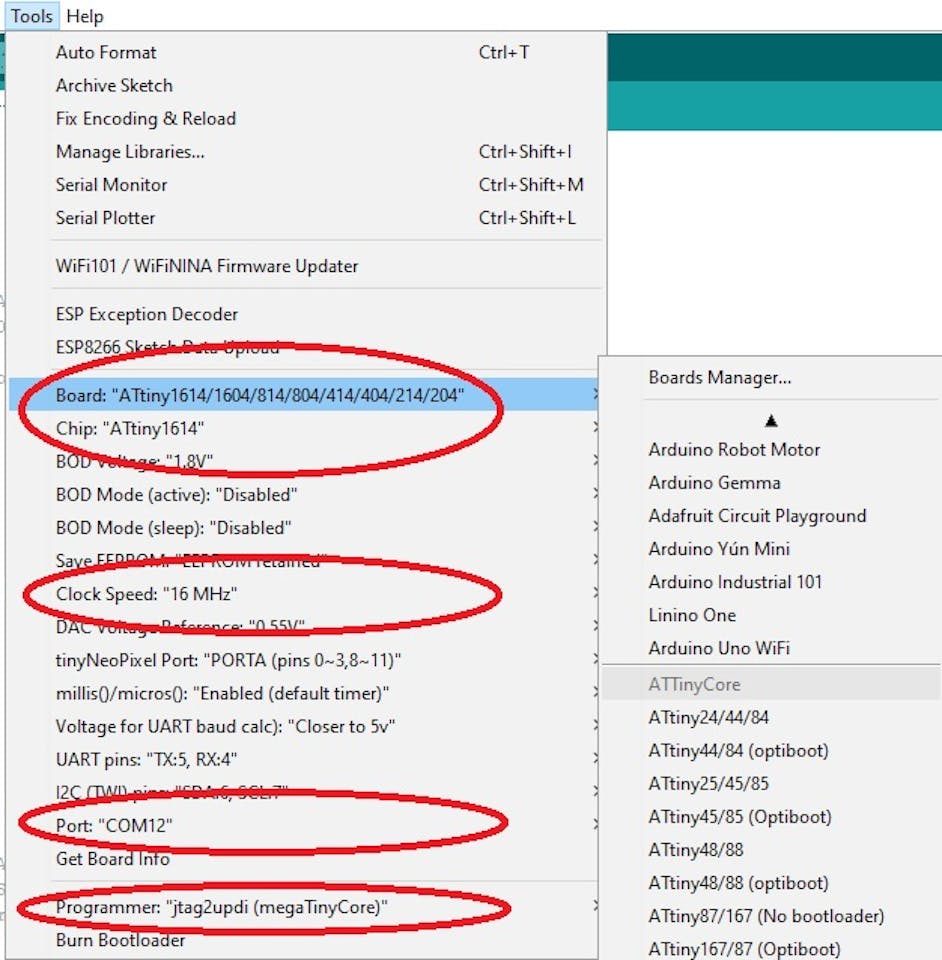Open WiFi101 / WiFiNINA Firmware Updater
The width and height of the screenshot is (942, 960).
(304, 266)
